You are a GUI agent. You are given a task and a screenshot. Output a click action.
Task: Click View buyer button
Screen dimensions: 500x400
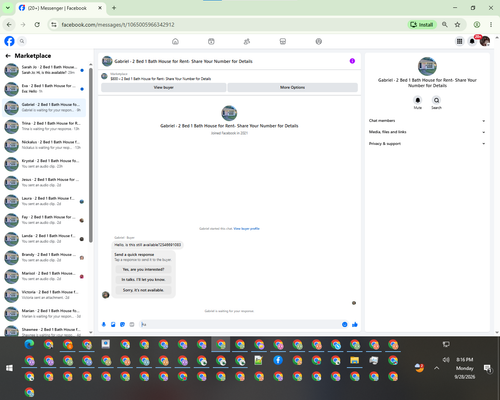164,87
